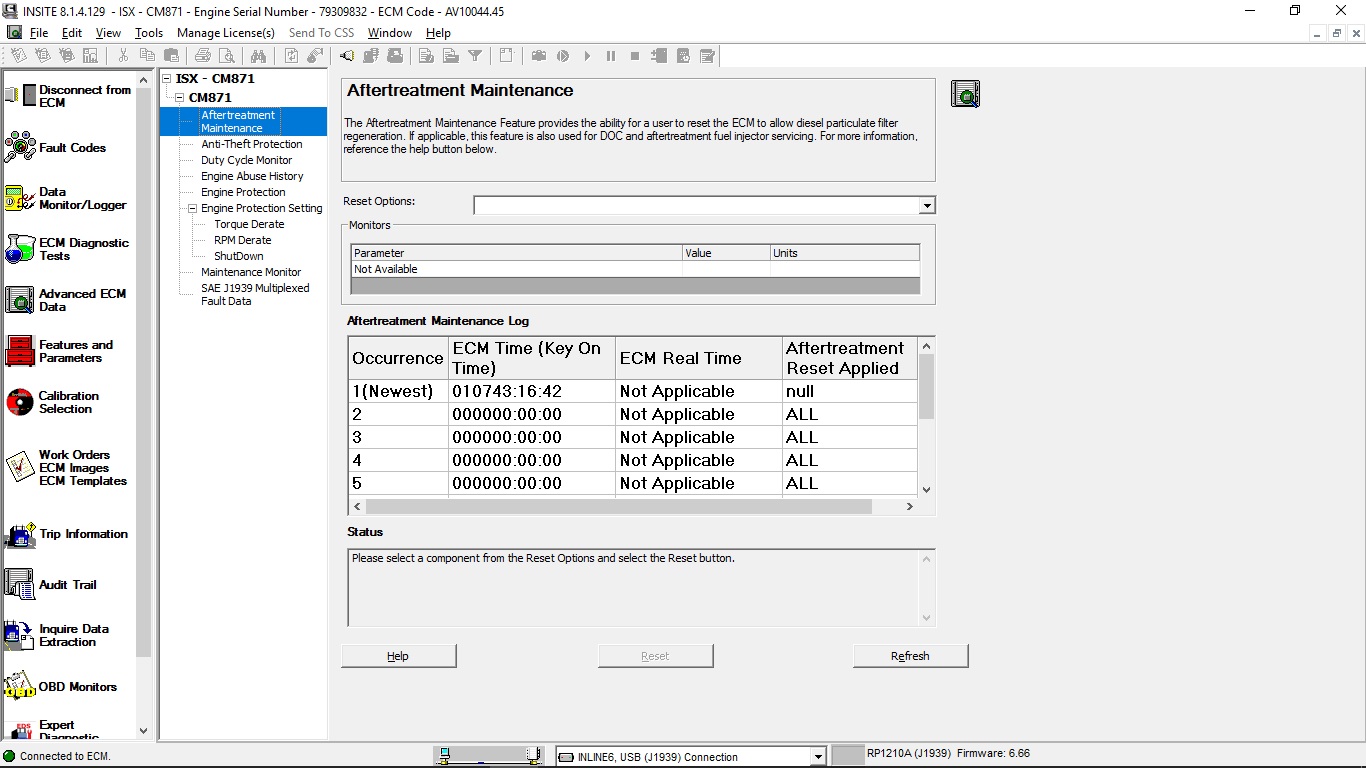Collapse the Engine Protection Setting node

192,208
